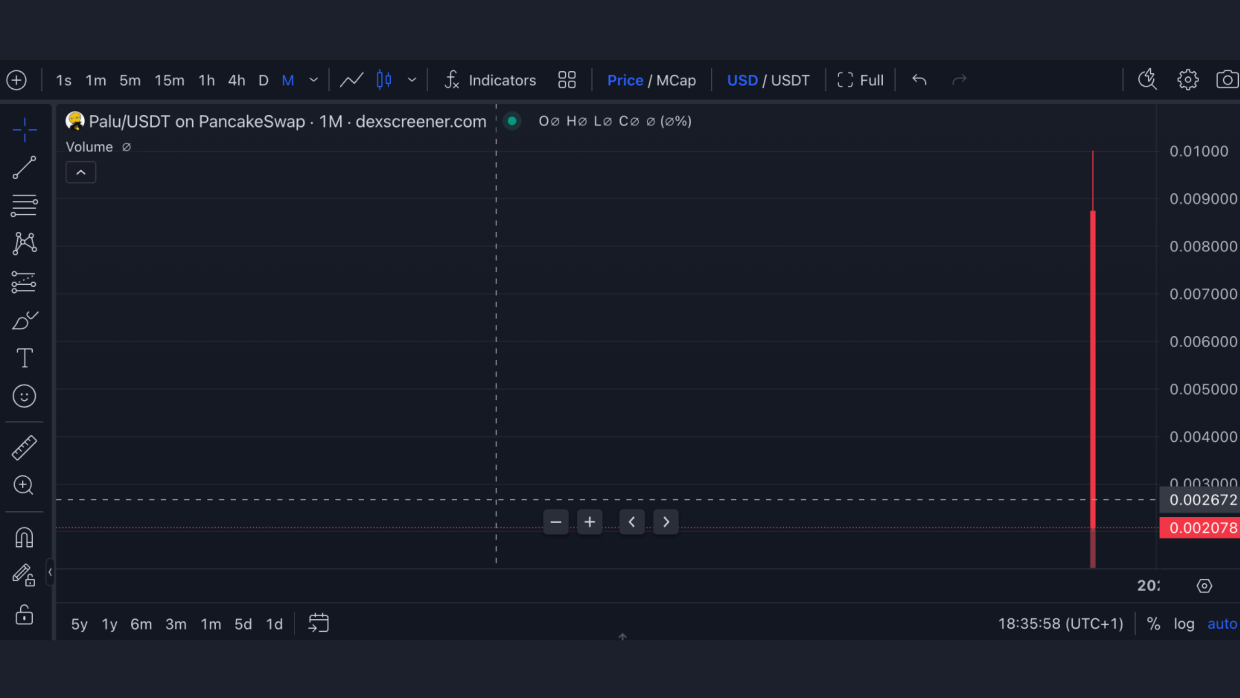Switch chart to Price mode
The image size is (1240, 698).
(625, 80)
